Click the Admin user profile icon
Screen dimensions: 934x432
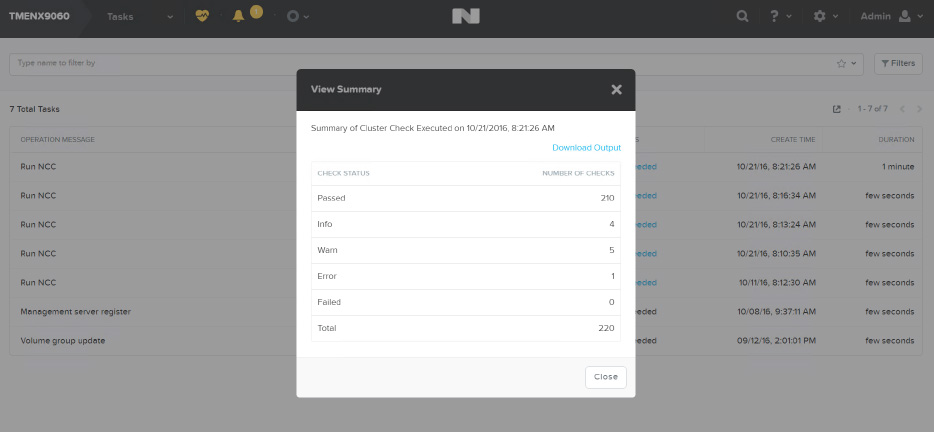pos(905,17)
